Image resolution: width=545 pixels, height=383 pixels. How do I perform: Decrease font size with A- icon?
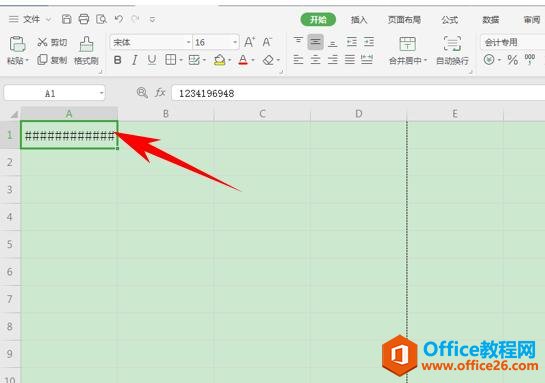pyautogui.click(x=267, y=42)
